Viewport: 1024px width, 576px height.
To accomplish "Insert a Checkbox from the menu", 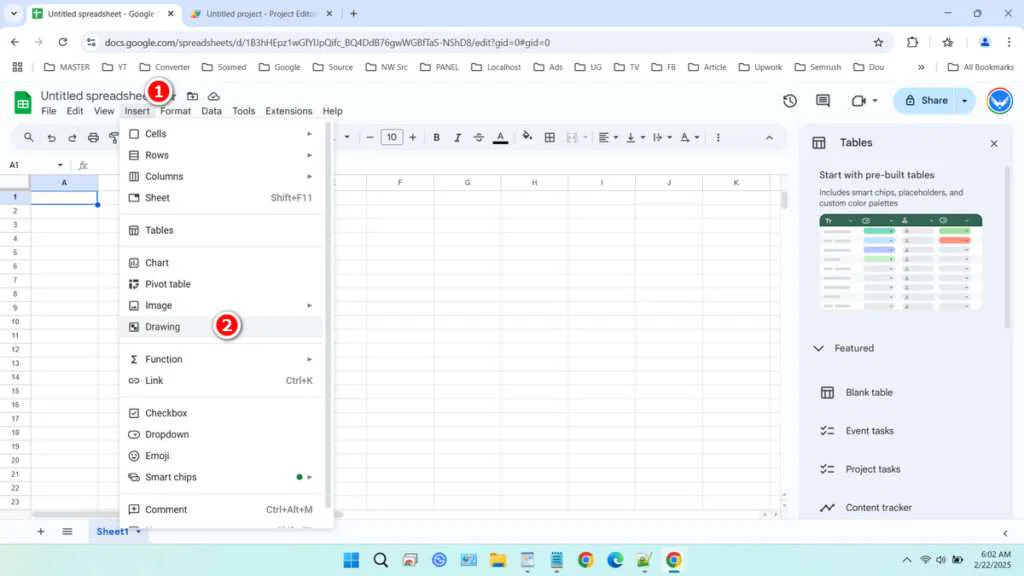I will coord(164,412).
